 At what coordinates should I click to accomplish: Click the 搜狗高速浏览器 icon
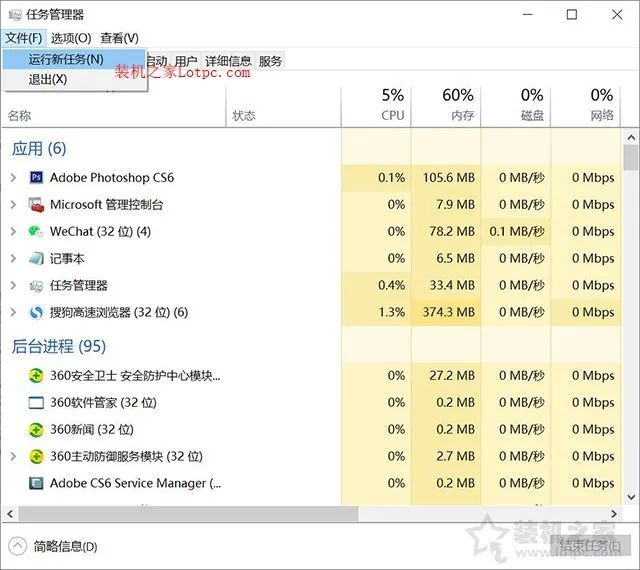pos(37,313)
